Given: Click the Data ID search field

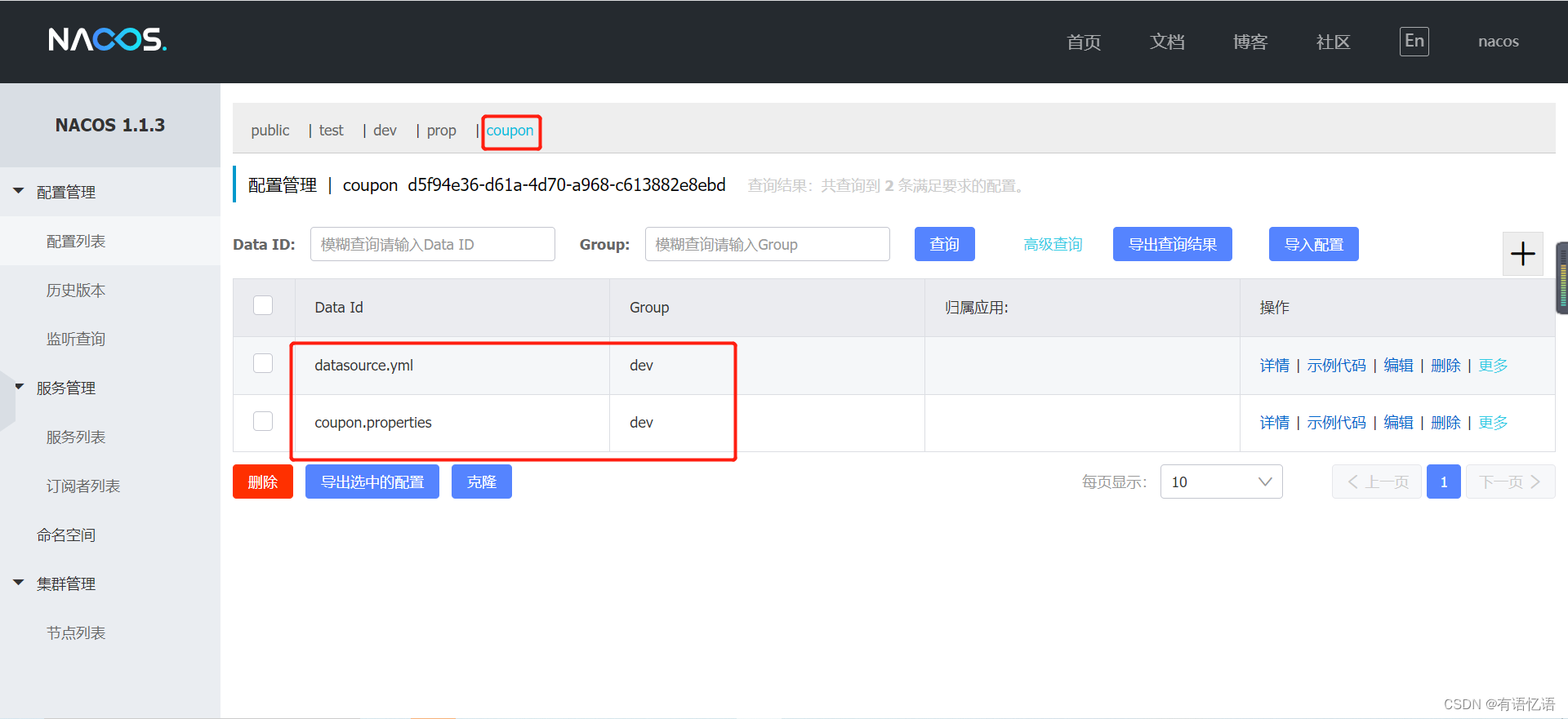Looking at the screenshot, I should click(x=433, y=244).
